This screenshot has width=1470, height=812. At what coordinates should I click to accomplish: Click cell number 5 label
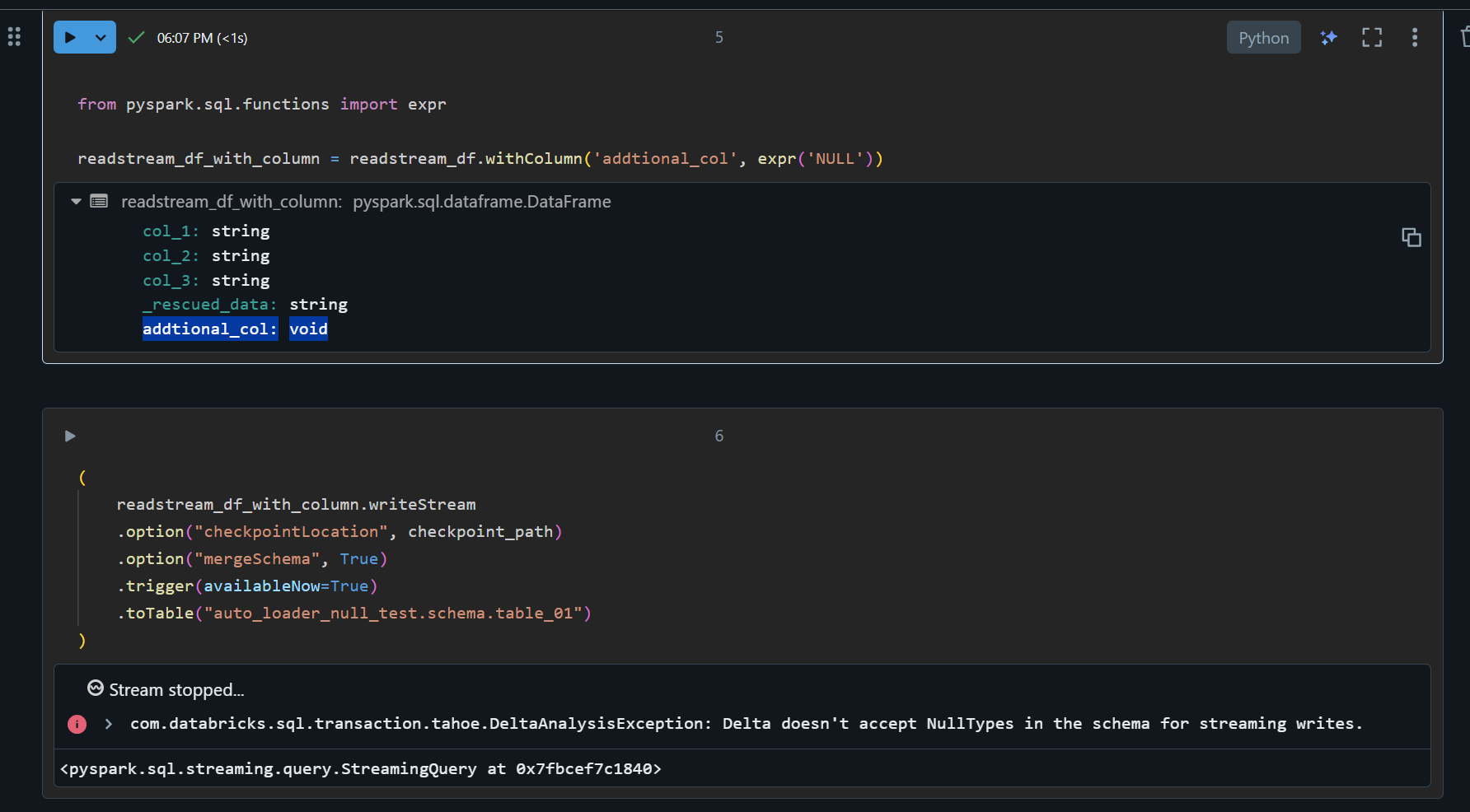(x=719, y=37)
